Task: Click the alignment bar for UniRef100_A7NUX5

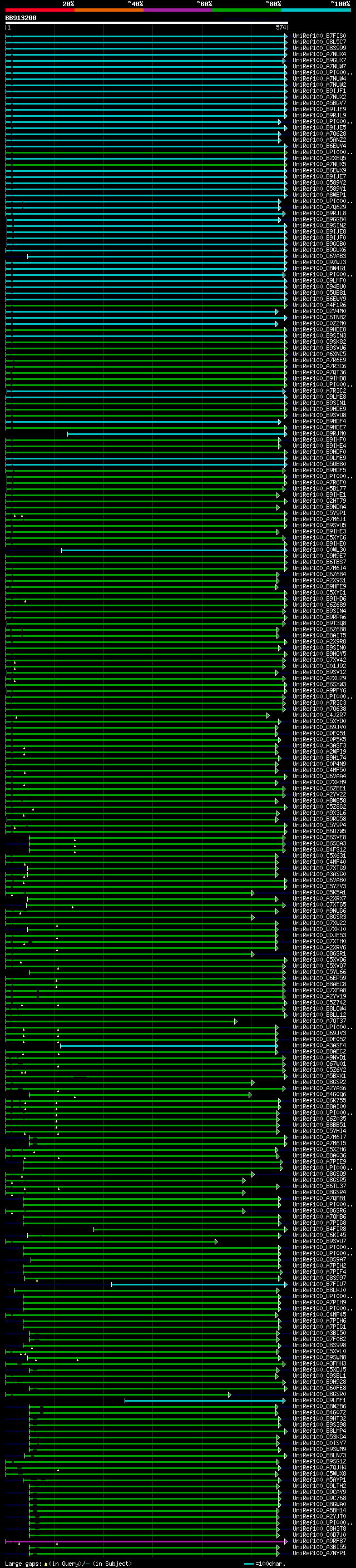Action: [147, 164]
